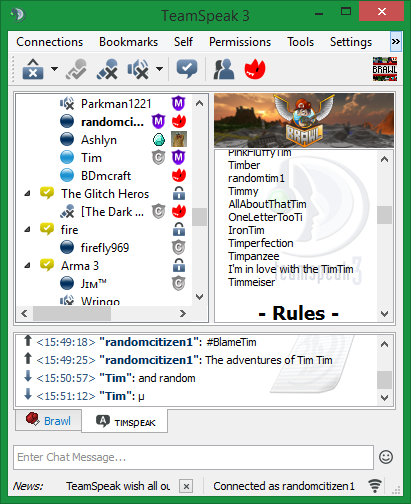This screenshot has width=411, height=504.
Task: Collapse The Glitch Heros channel
Action: click(28, 193)
